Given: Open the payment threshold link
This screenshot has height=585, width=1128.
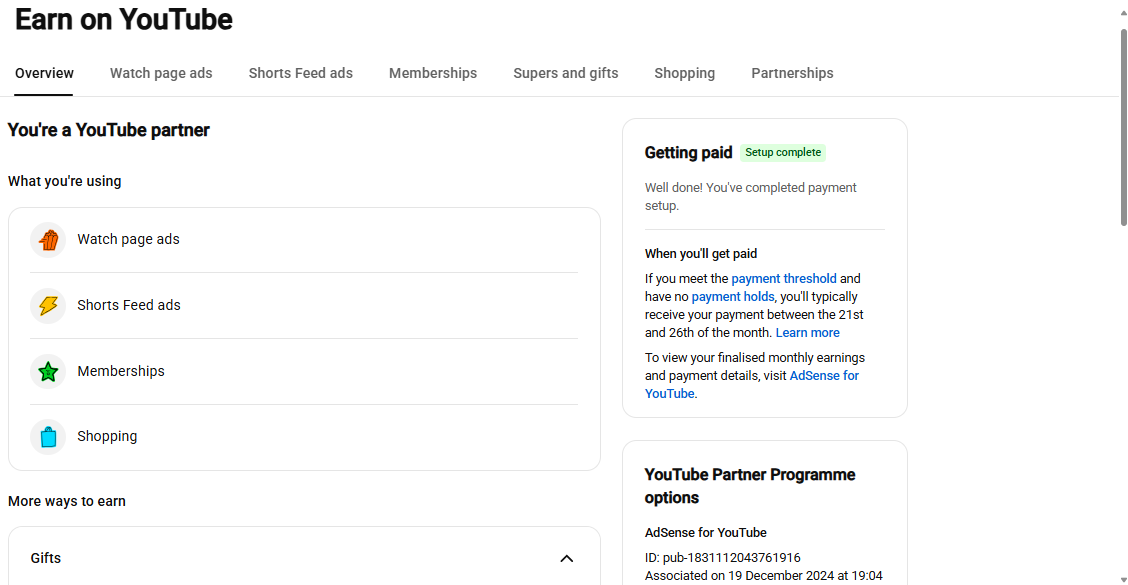Looking at the screenshot, I should coord(784,278).
